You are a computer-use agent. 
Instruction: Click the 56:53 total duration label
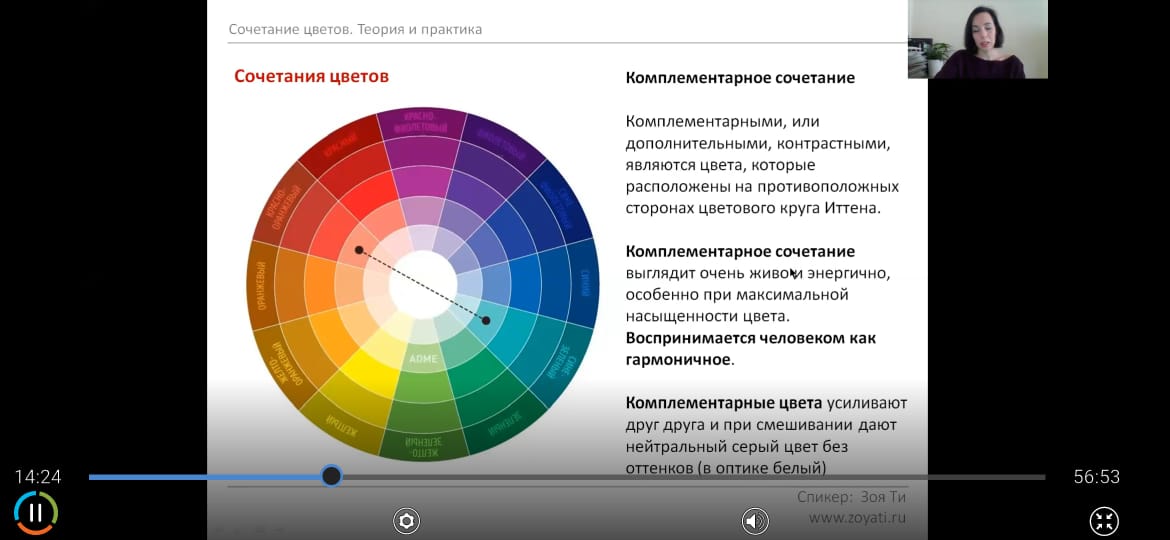(1096, 477)
